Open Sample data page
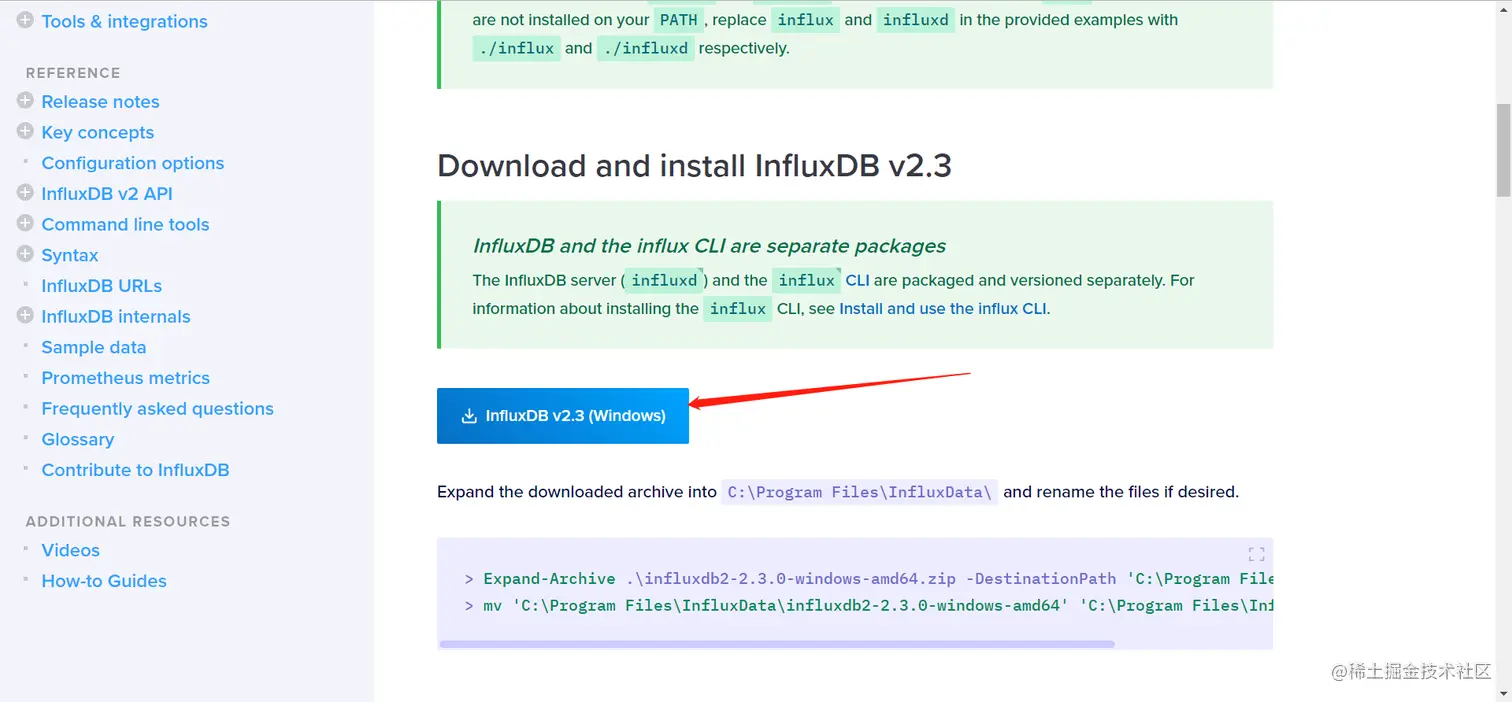 click(x=93, y=347)
